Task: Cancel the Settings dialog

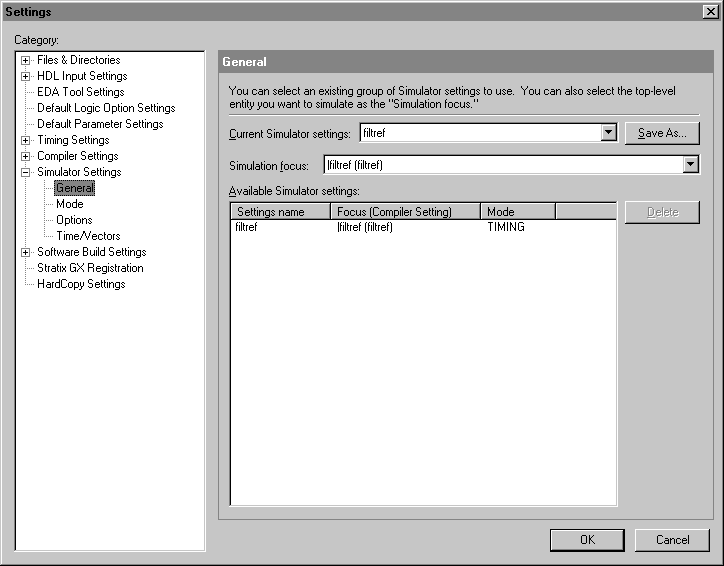Action: tap(672, 540)
